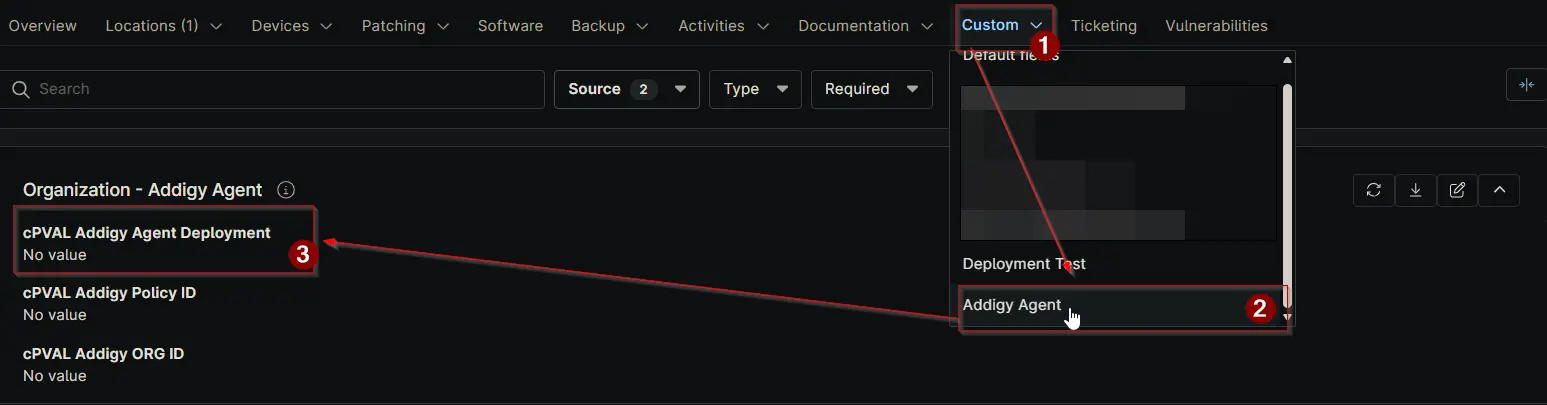Image resolution: width=1547 pixels, height=405 pixels.
Task: Click the collapse-all icon at top right
Action: coord(1526,85)
